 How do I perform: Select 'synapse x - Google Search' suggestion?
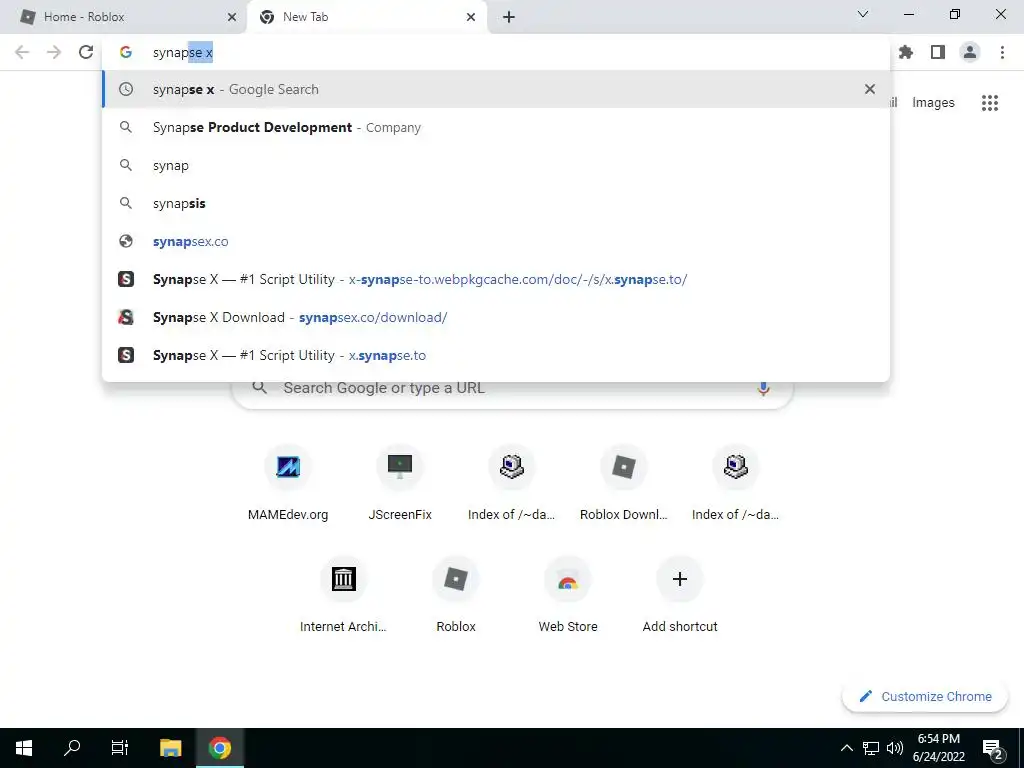coord(496,89)
